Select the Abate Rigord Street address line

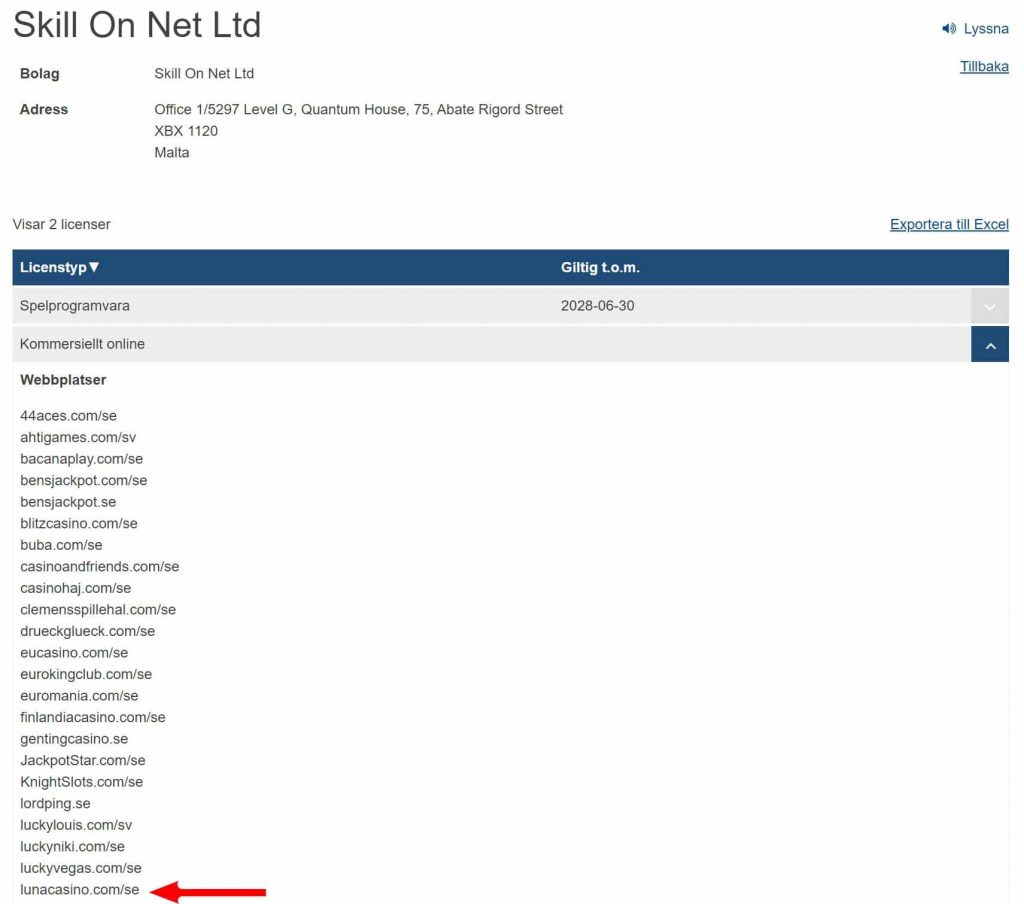359,109
